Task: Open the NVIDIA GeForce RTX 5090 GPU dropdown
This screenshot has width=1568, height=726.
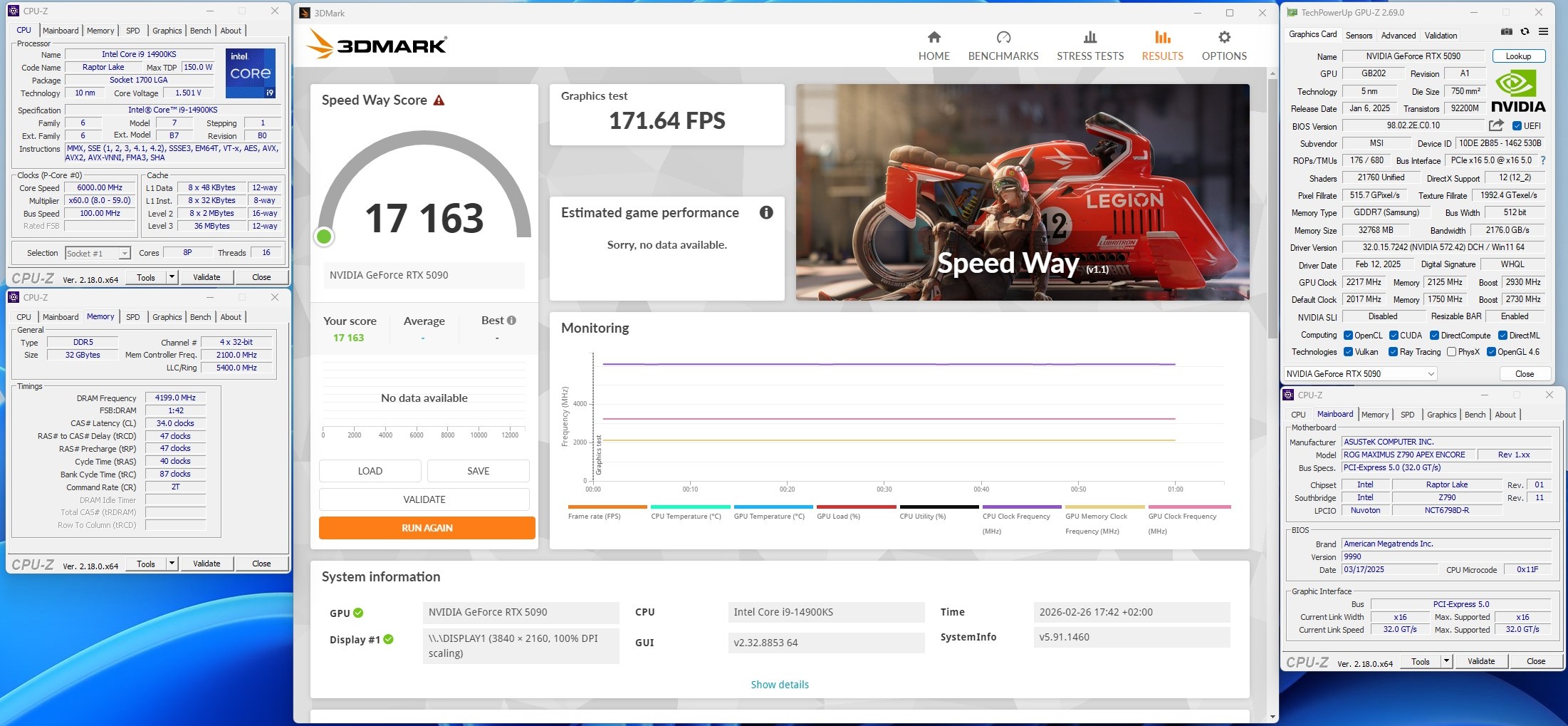Action: [1360, 374]
